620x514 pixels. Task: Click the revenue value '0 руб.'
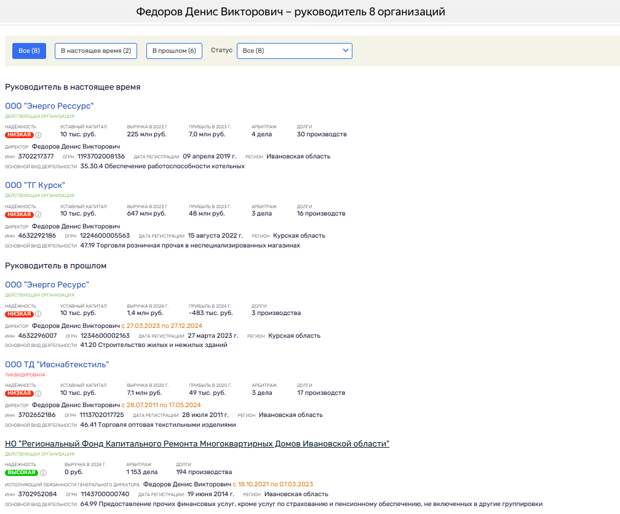pyautogui.click(x=74, y=472)
